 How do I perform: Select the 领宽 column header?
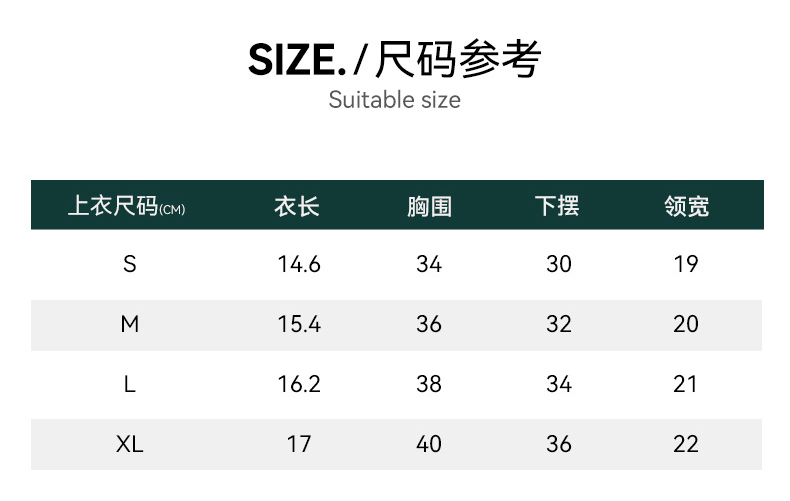tap(686, 207)
